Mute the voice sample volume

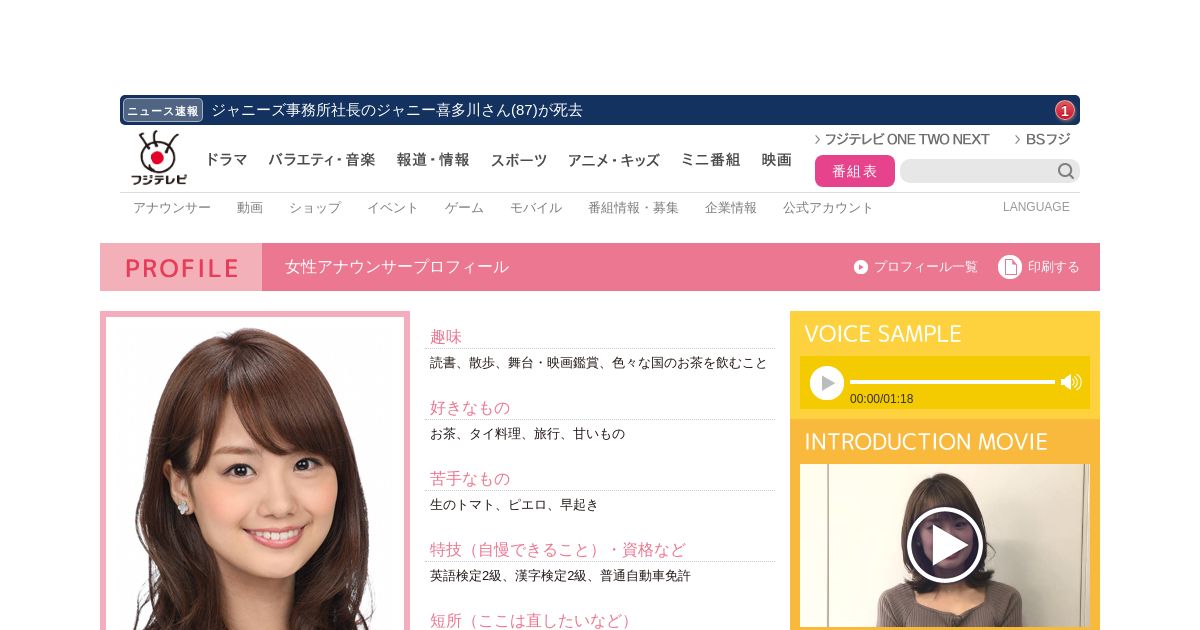click(1071, 382)
